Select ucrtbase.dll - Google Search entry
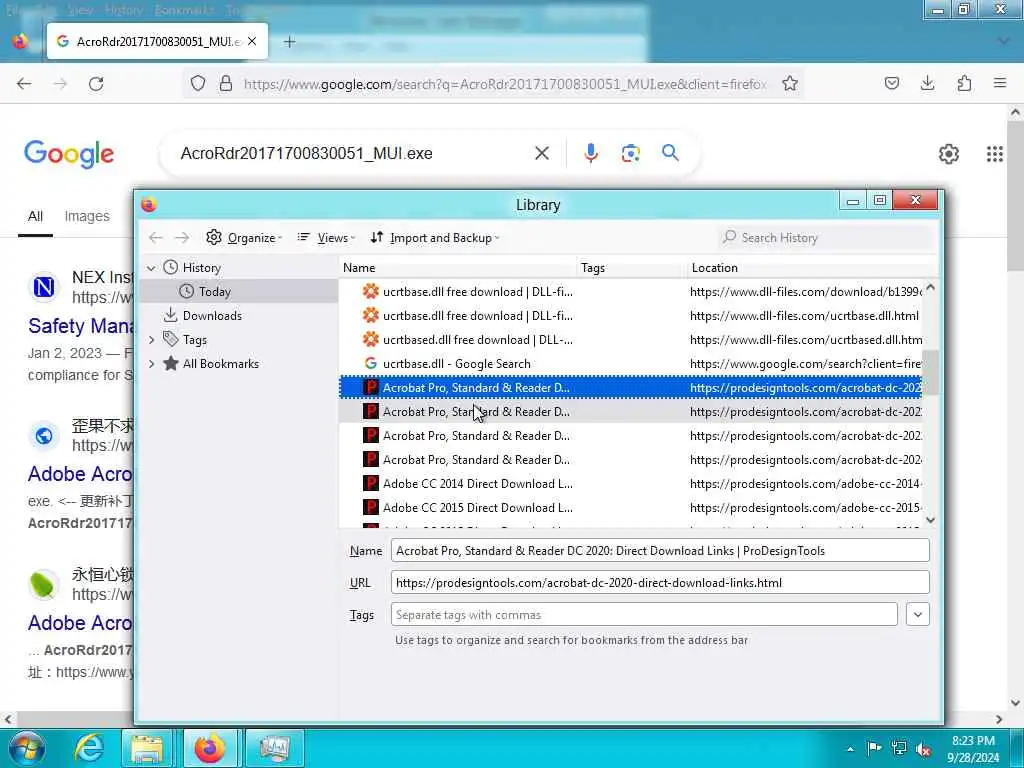The width and height of the screenshot is (1024, 768). click(x=630, y=364)
